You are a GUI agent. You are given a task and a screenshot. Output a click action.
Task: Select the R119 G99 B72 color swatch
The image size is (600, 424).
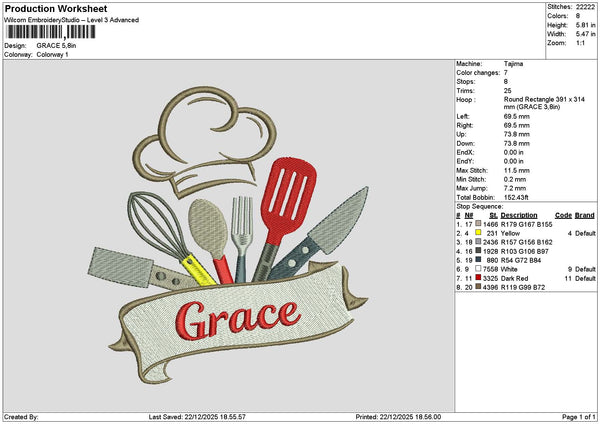(478, 287)
